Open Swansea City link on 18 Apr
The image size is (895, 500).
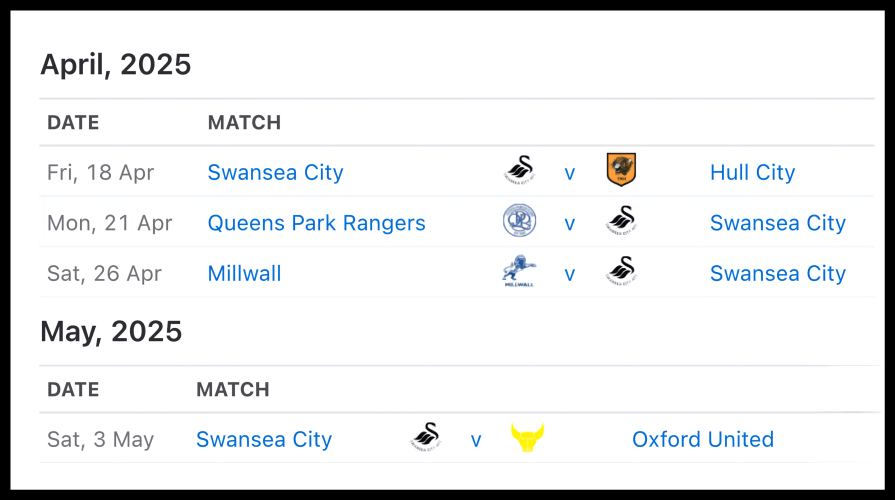(275, 172)
